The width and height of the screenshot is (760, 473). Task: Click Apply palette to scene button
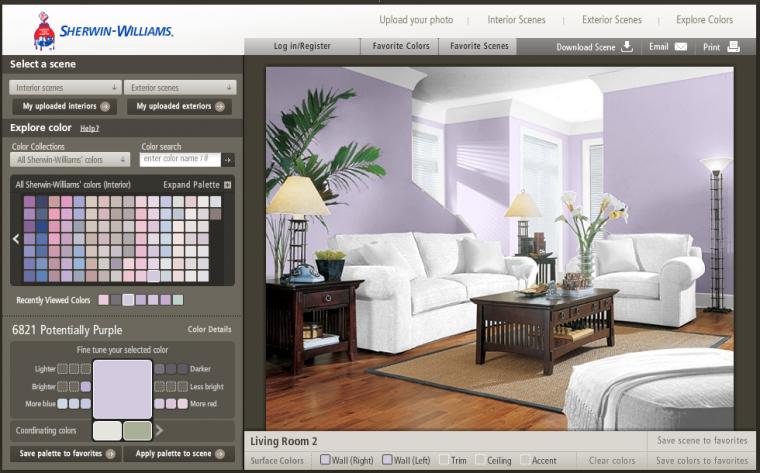pos(179,454)
